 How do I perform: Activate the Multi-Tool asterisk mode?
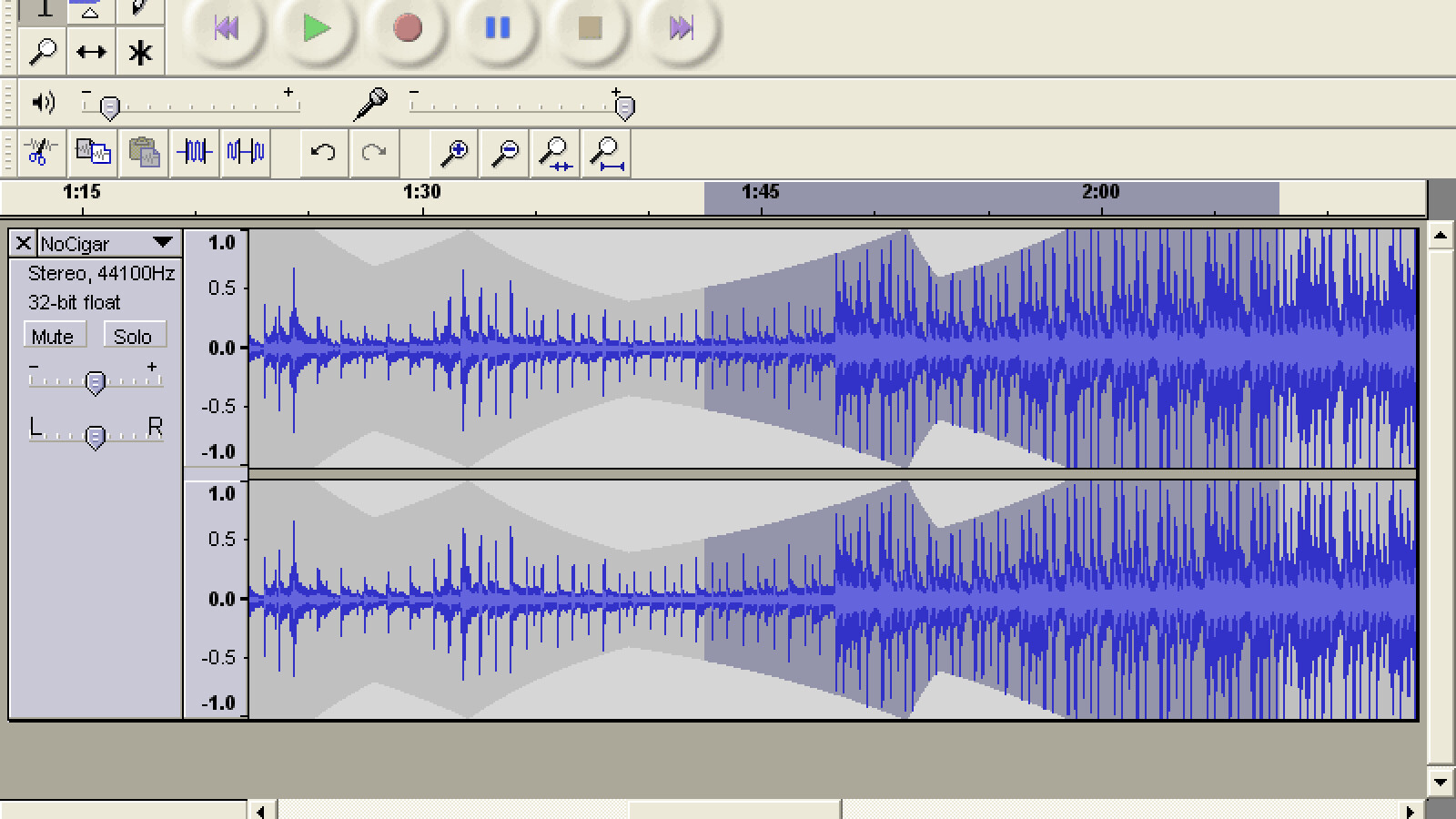140,52
